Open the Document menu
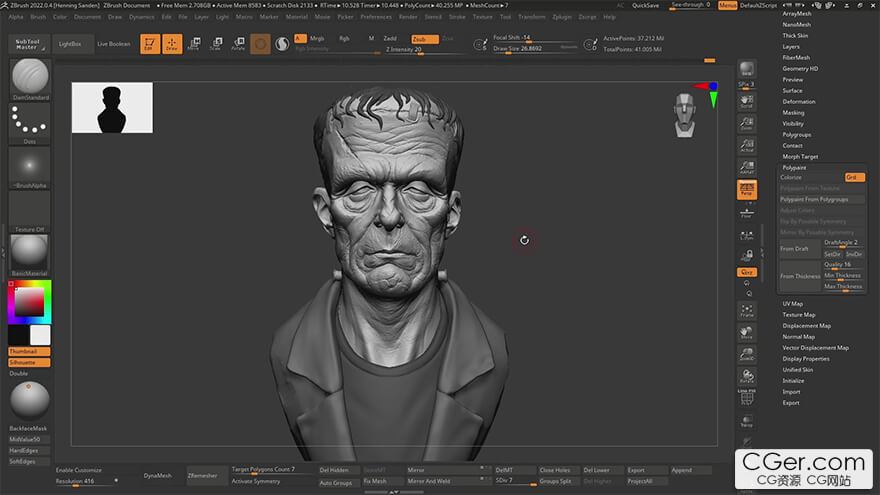Viewport: 880px width, 495px height. 88,17
